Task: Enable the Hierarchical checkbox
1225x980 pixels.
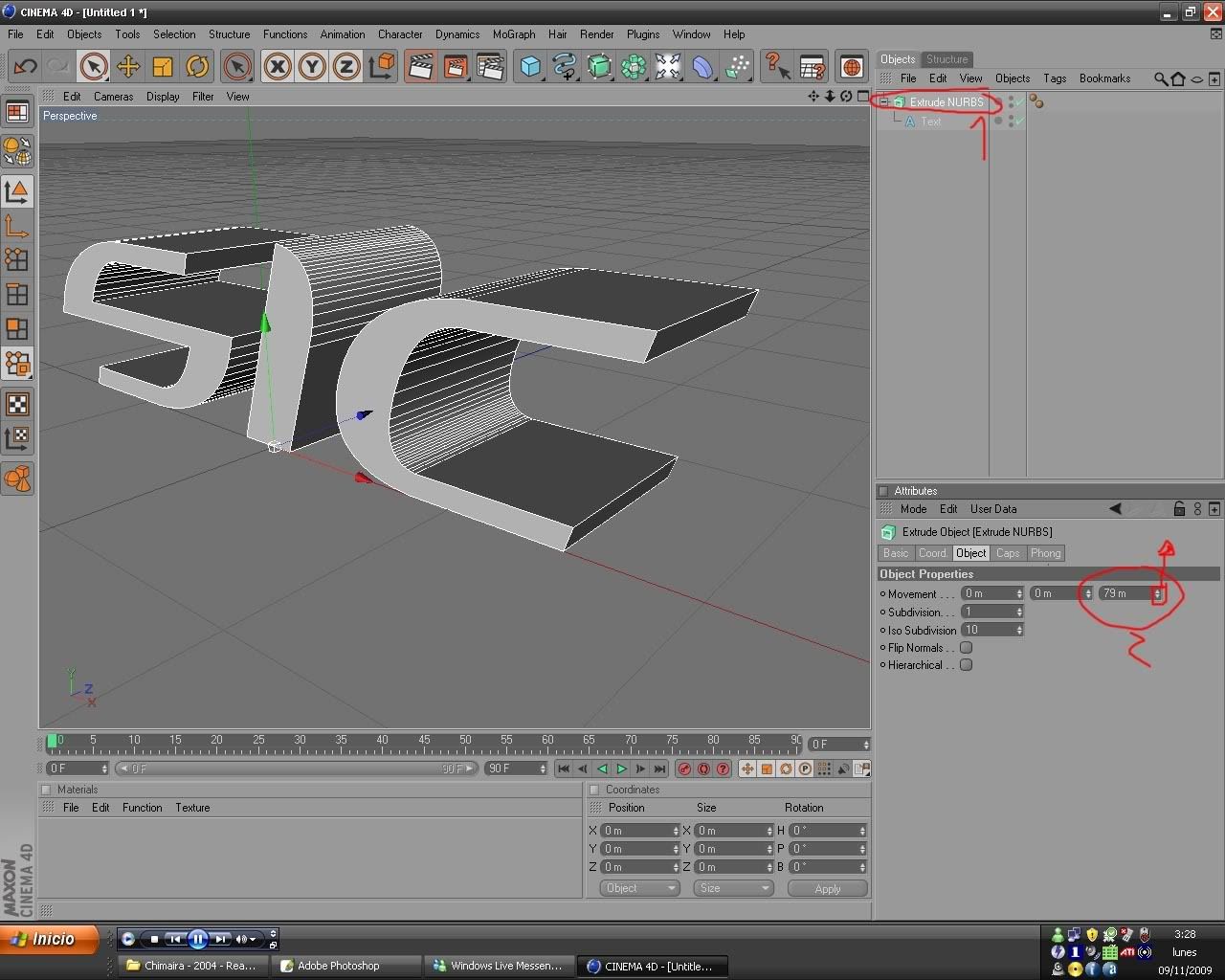Action: pyautogui.click(x=967, y=665)
